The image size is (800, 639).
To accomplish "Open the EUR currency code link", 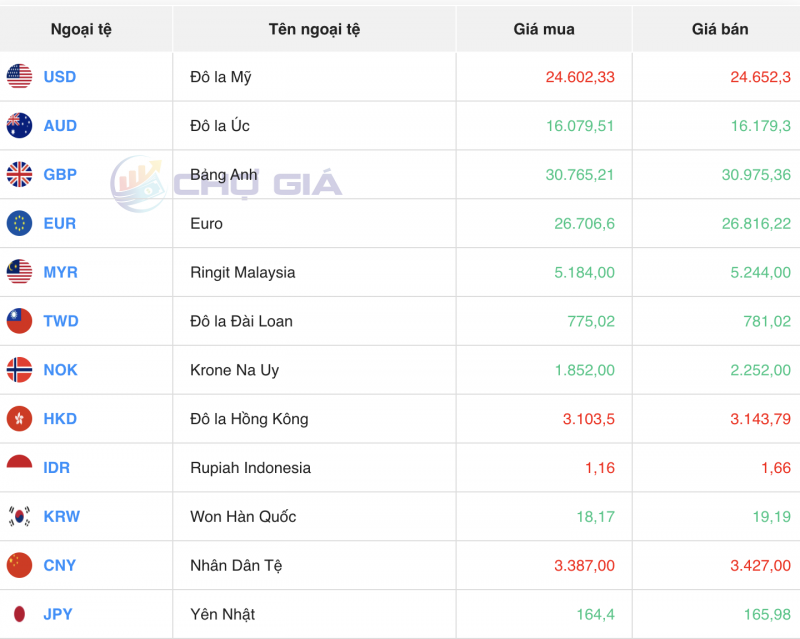I will 59,224.
